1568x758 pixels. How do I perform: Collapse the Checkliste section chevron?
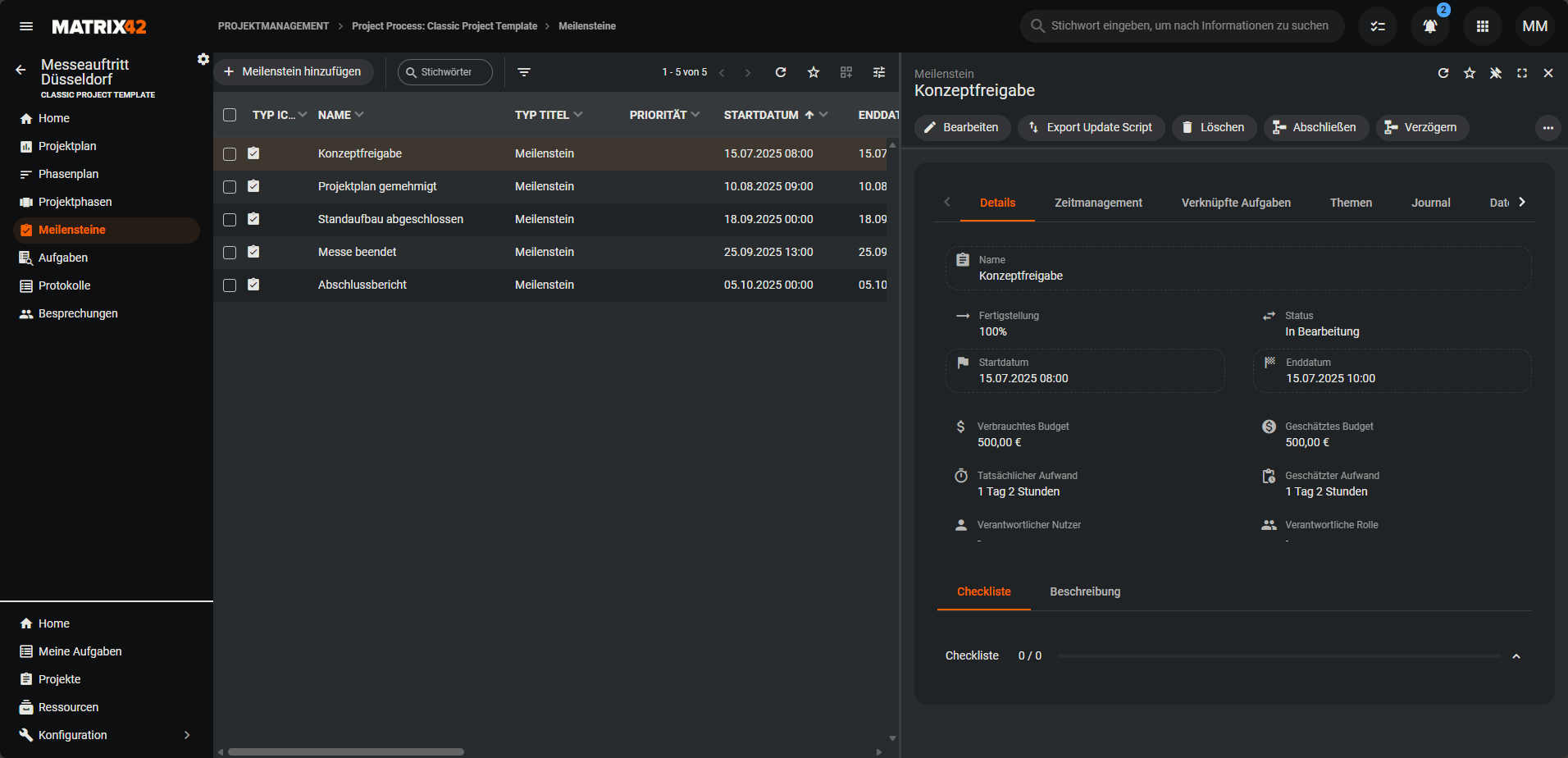tap(1516, 656)
